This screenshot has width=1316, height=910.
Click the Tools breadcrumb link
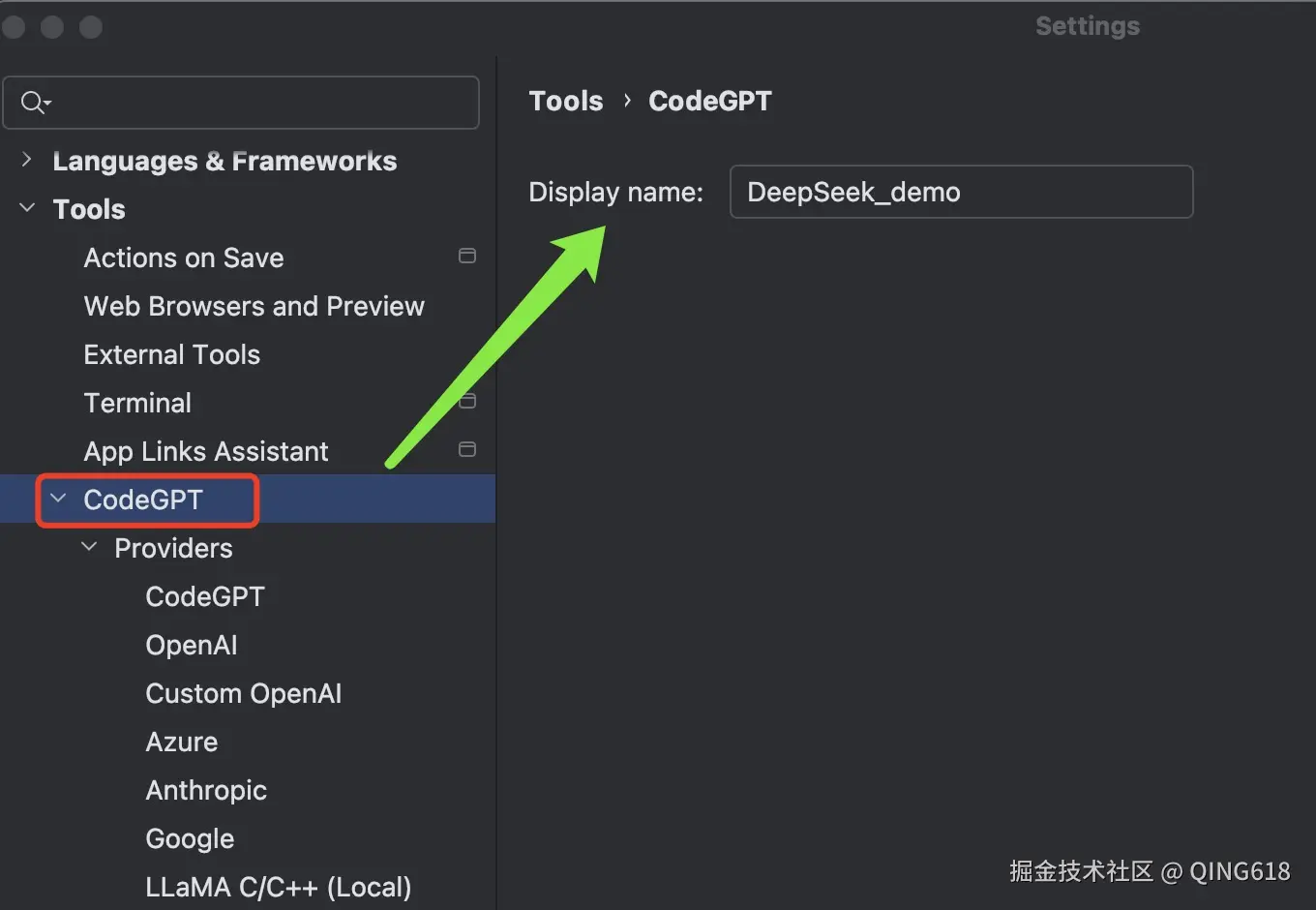click(x=565, y=101)
